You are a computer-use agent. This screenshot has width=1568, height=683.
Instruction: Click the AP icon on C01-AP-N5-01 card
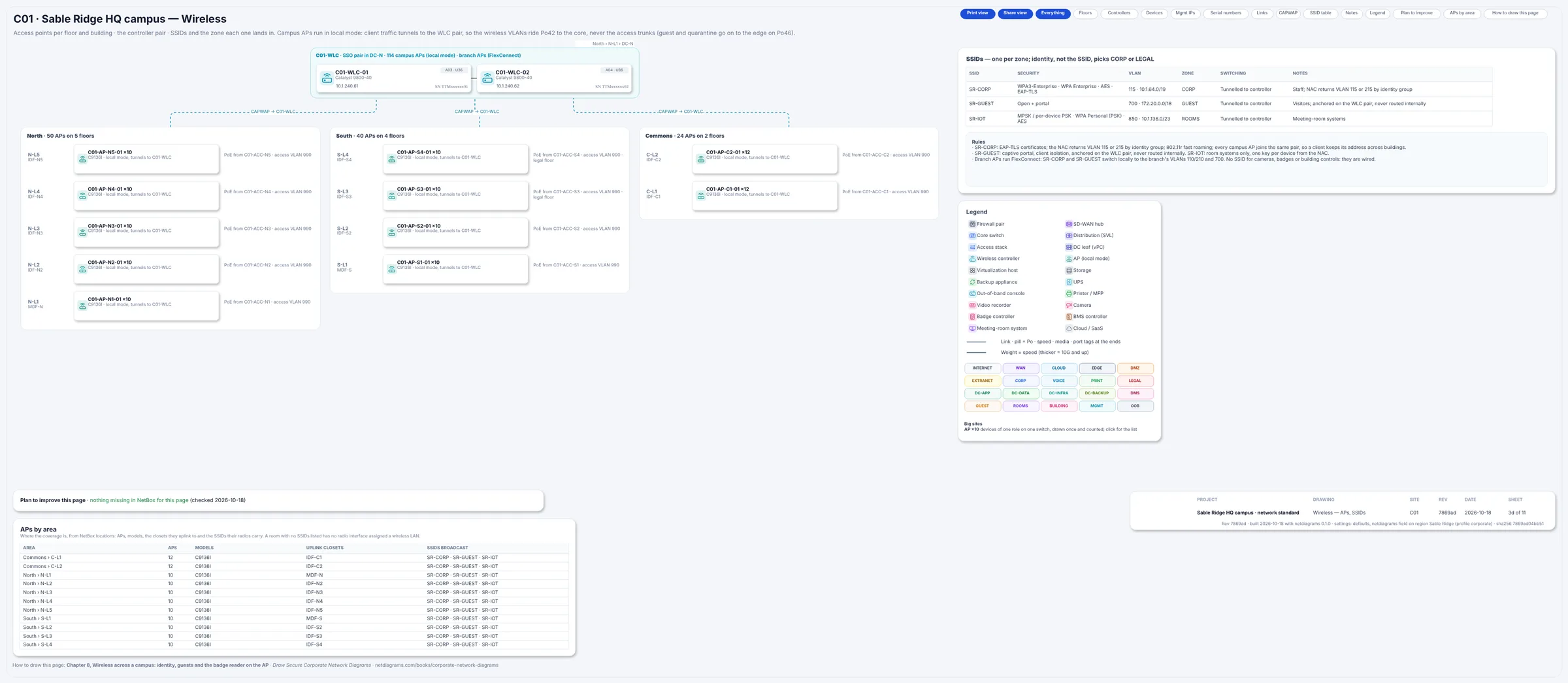[82, 159]
